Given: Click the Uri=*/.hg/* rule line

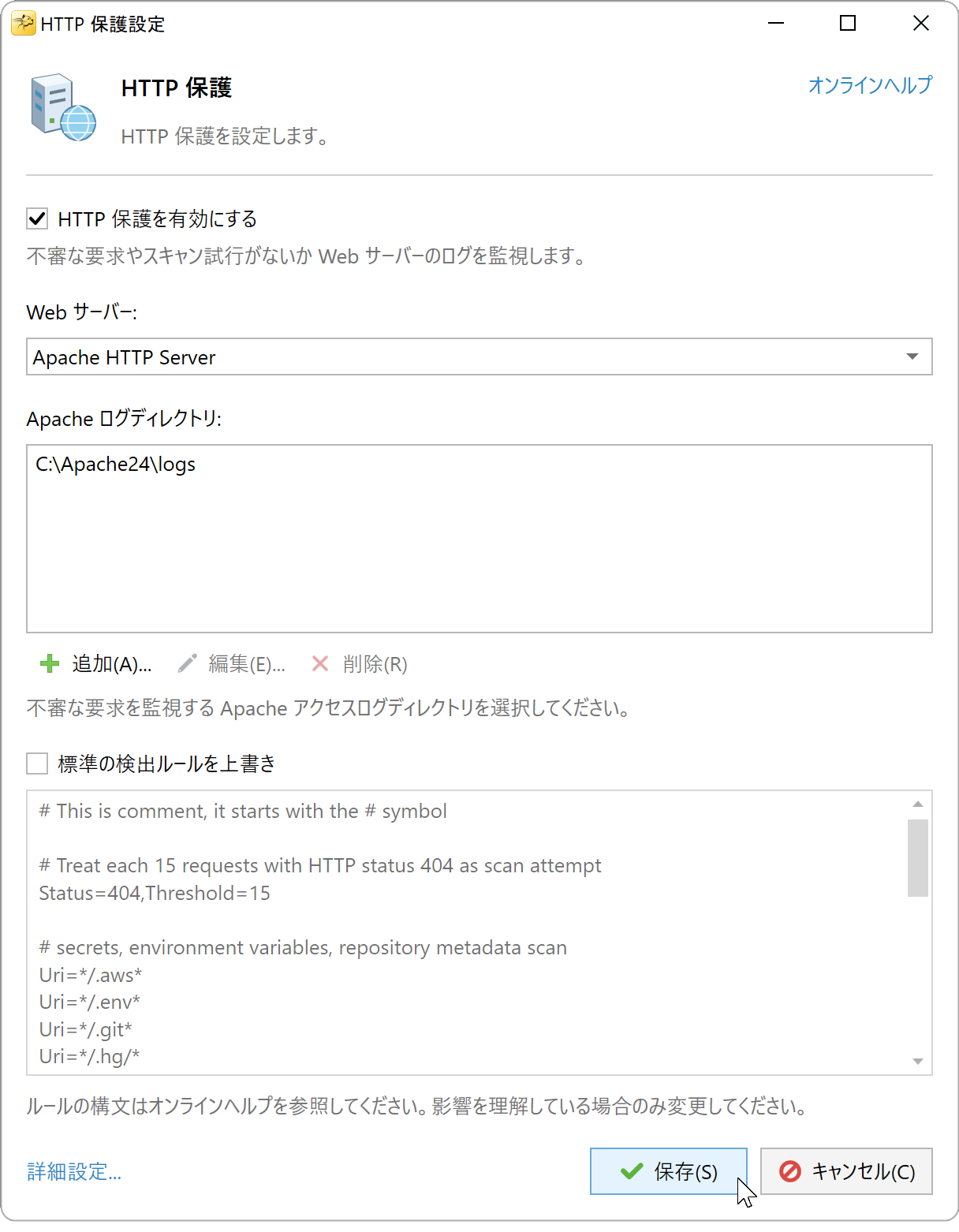Looking at the screenshot, I should (90, 1056).
